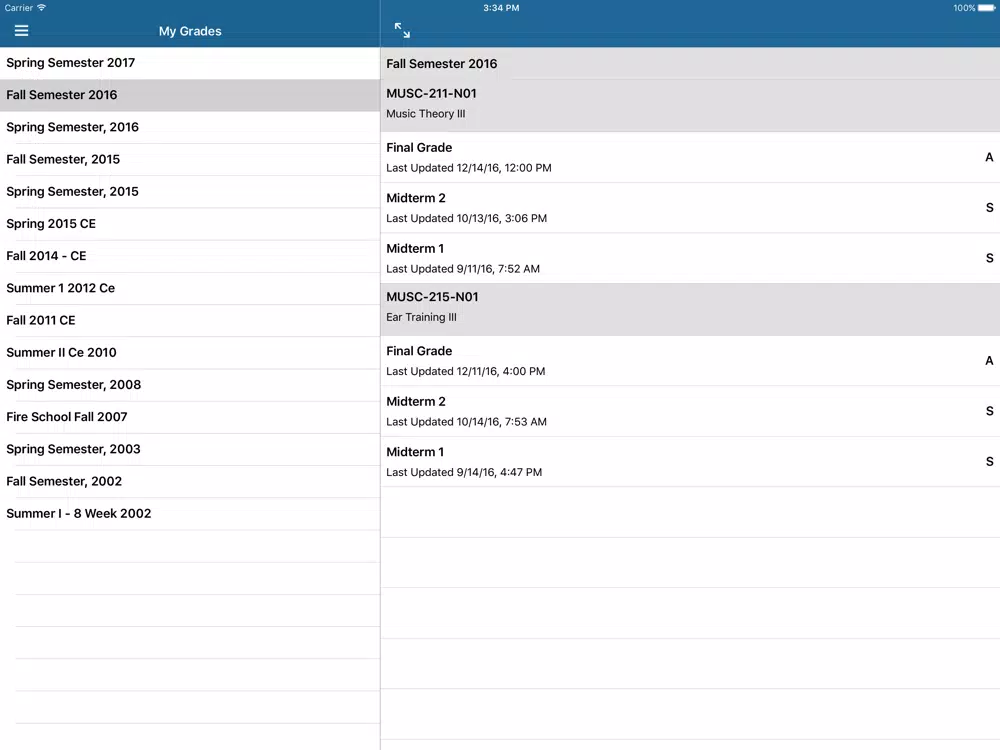The height and width of the screenshot is (750, 1000).
Task: Select the MUSC-215-N01 course header
Action: [x=690, y=309]
